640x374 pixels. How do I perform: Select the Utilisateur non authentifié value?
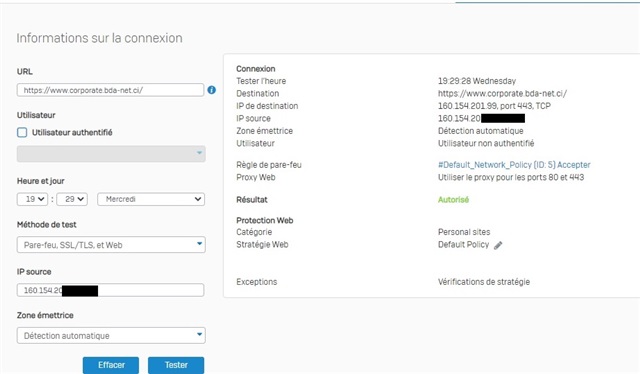[x=486, y=143]
